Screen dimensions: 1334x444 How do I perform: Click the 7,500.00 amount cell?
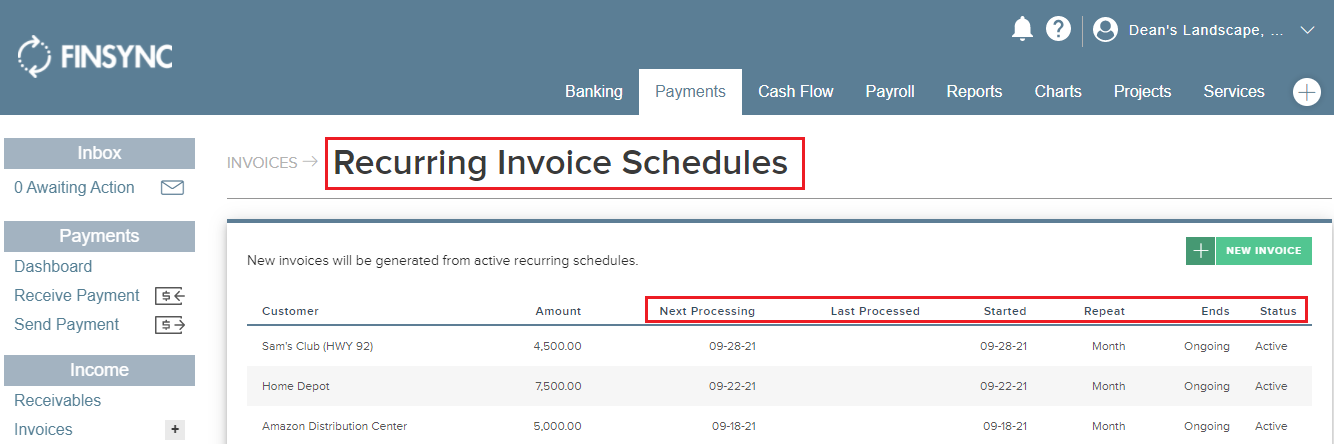[557, 386]
